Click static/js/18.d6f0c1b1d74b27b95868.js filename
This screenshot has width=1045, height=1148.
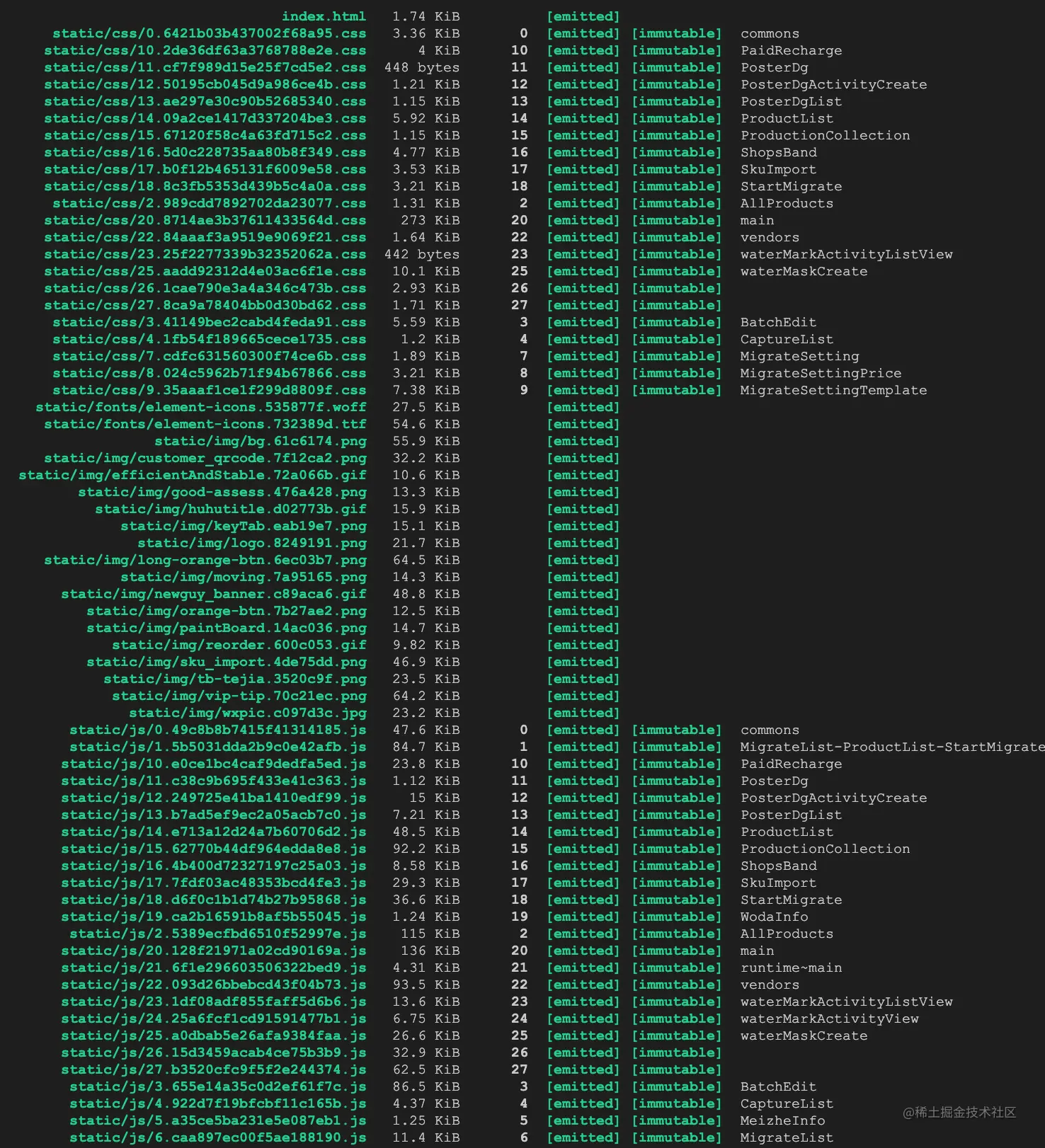tap(214, 900)
